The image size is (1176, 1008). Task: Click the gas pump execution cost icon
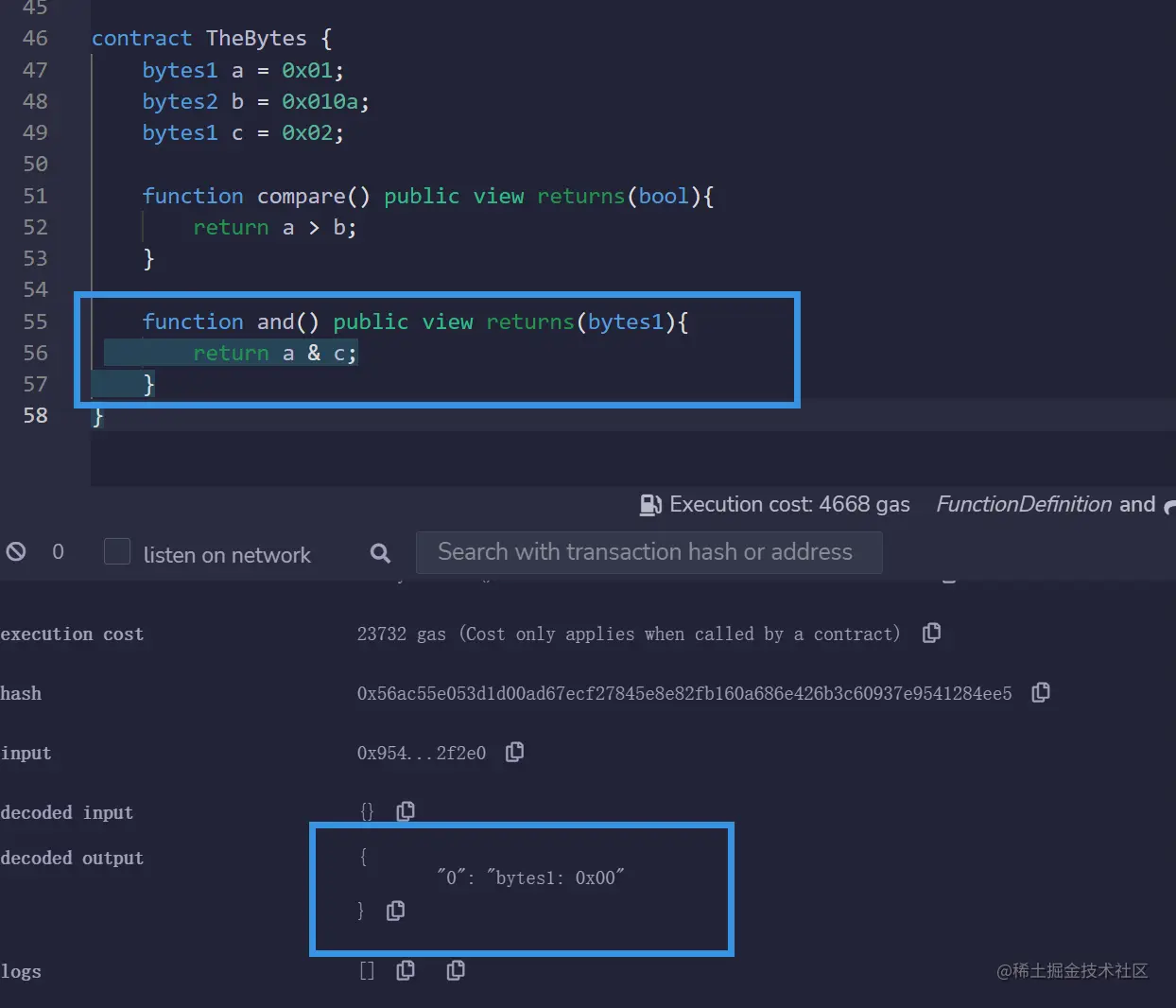(650, 505)
